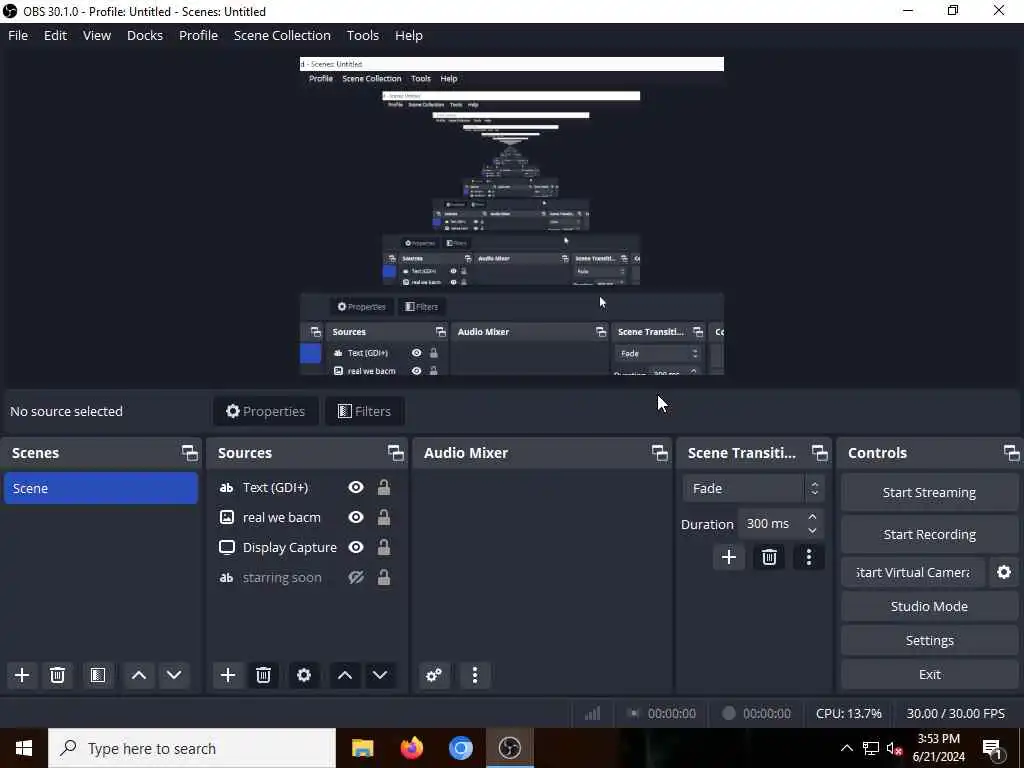The height and width of the screenshot is (768, 1024).
Task: Click the muted volume tray icon
Action: click(894, 748)
